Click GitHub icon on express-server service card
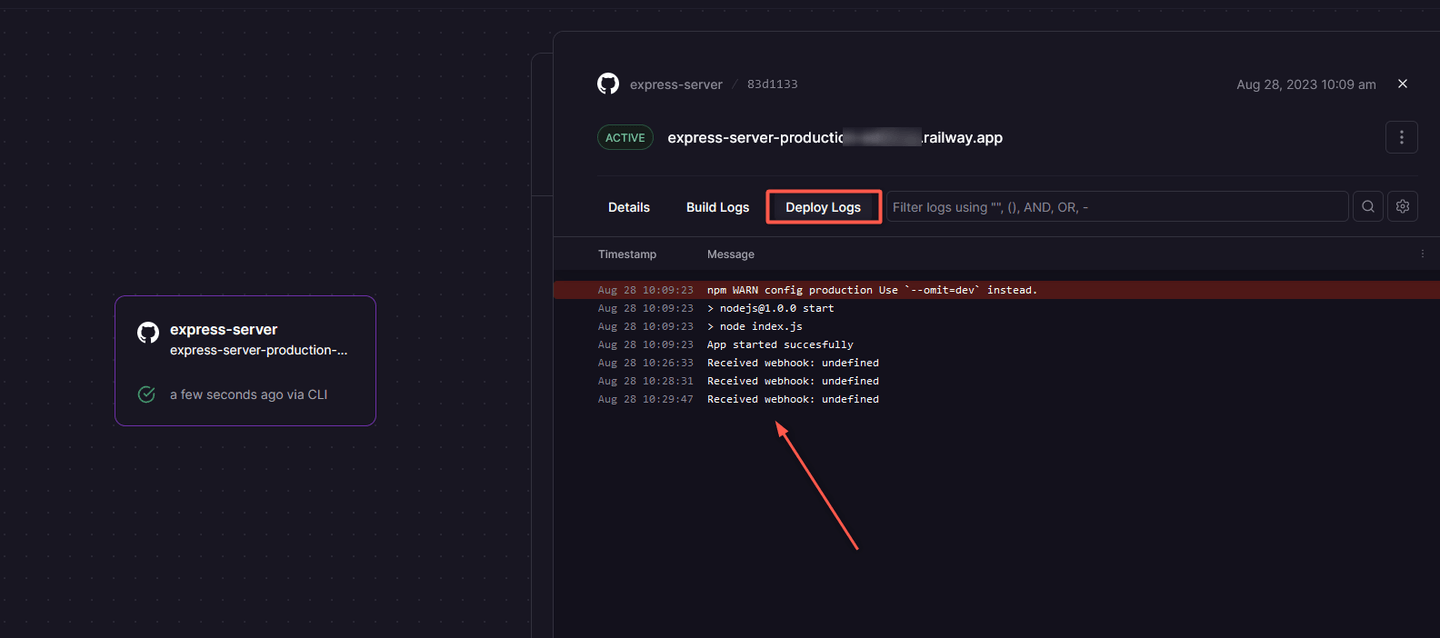The height and width of the screenshot is (638, 1440). coord(148,333)
